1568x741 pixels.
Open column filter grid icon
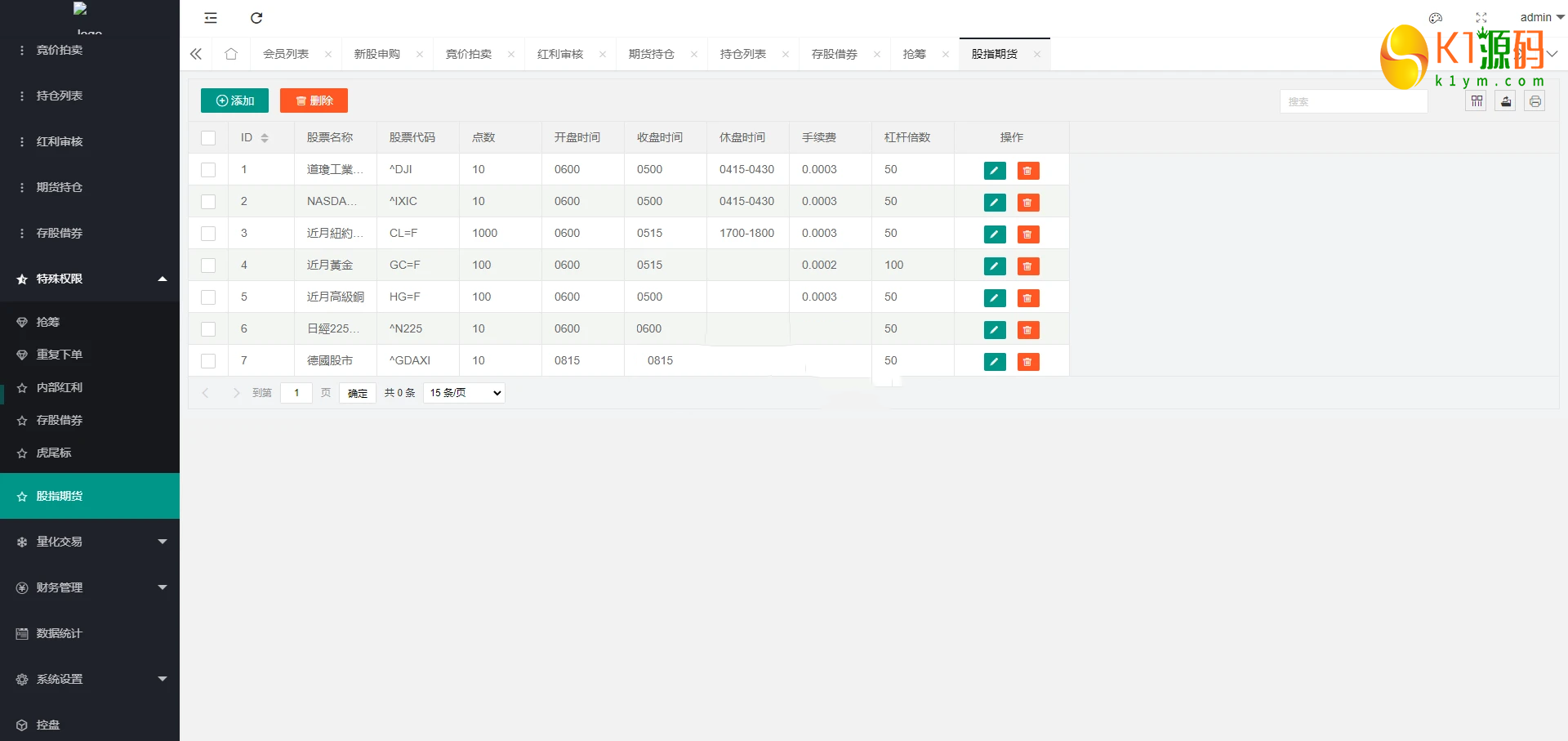coord(1477,101)
